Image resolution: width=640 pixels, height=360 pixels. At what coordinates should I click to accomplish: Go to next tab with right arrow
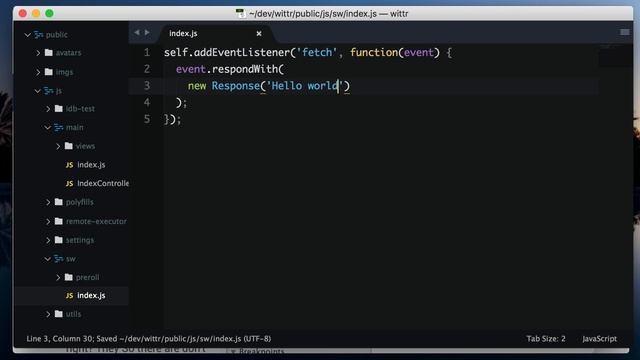pos(147,33)
